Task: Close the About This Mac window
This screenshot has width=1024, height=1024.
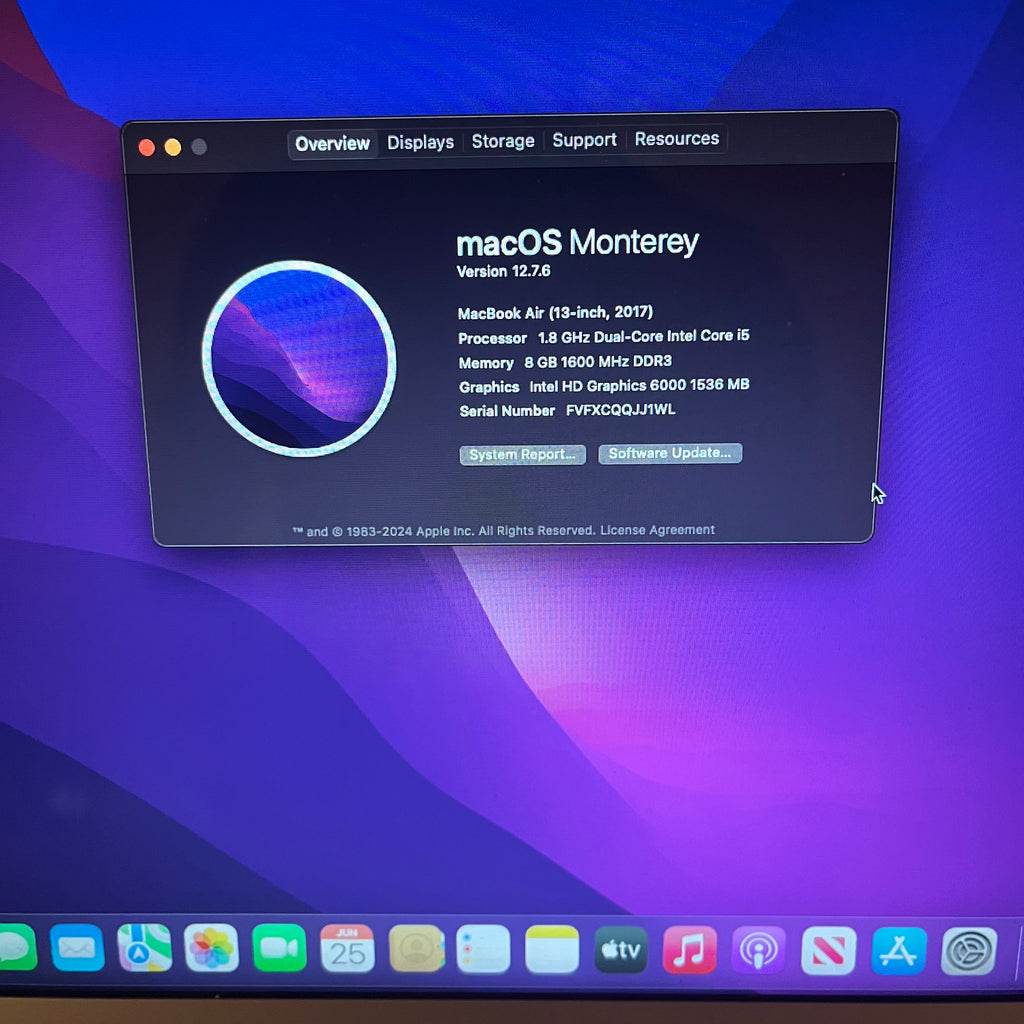Action: pyautogui.click(x=147, y=148)
